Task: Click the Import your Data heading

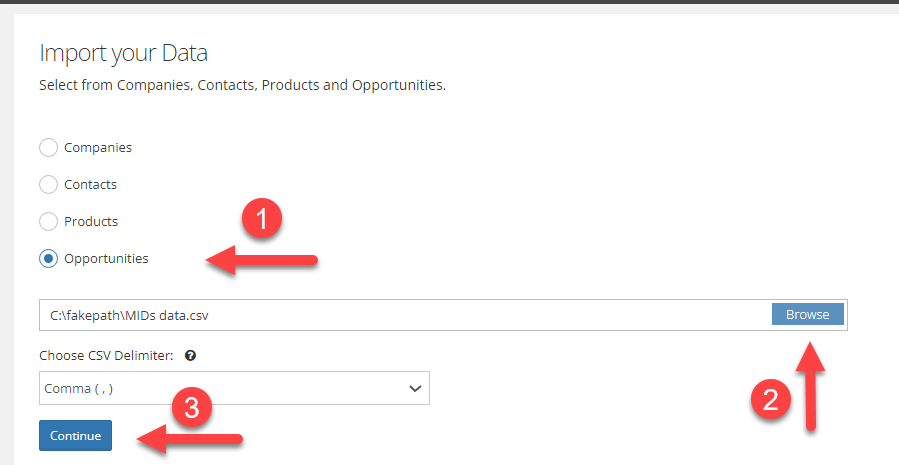Action: [123, 53]
